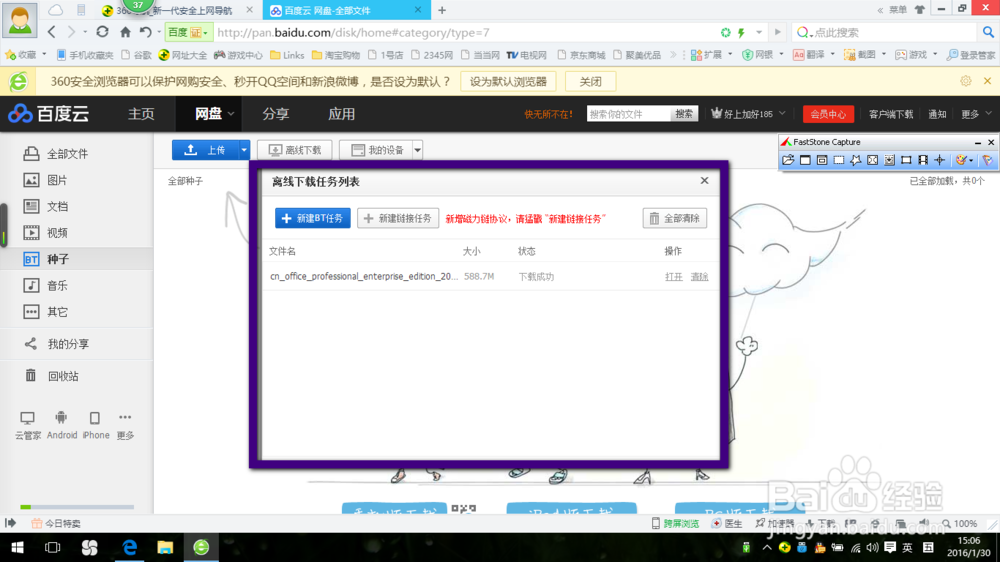Image resolution: width=1000 pixels, height=562 pixels.
Task: Expand the 更多 dropdown in header
Action: pos(976,114)
